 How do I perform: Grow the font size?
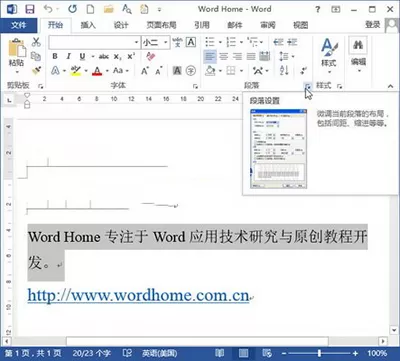point(145,71)
